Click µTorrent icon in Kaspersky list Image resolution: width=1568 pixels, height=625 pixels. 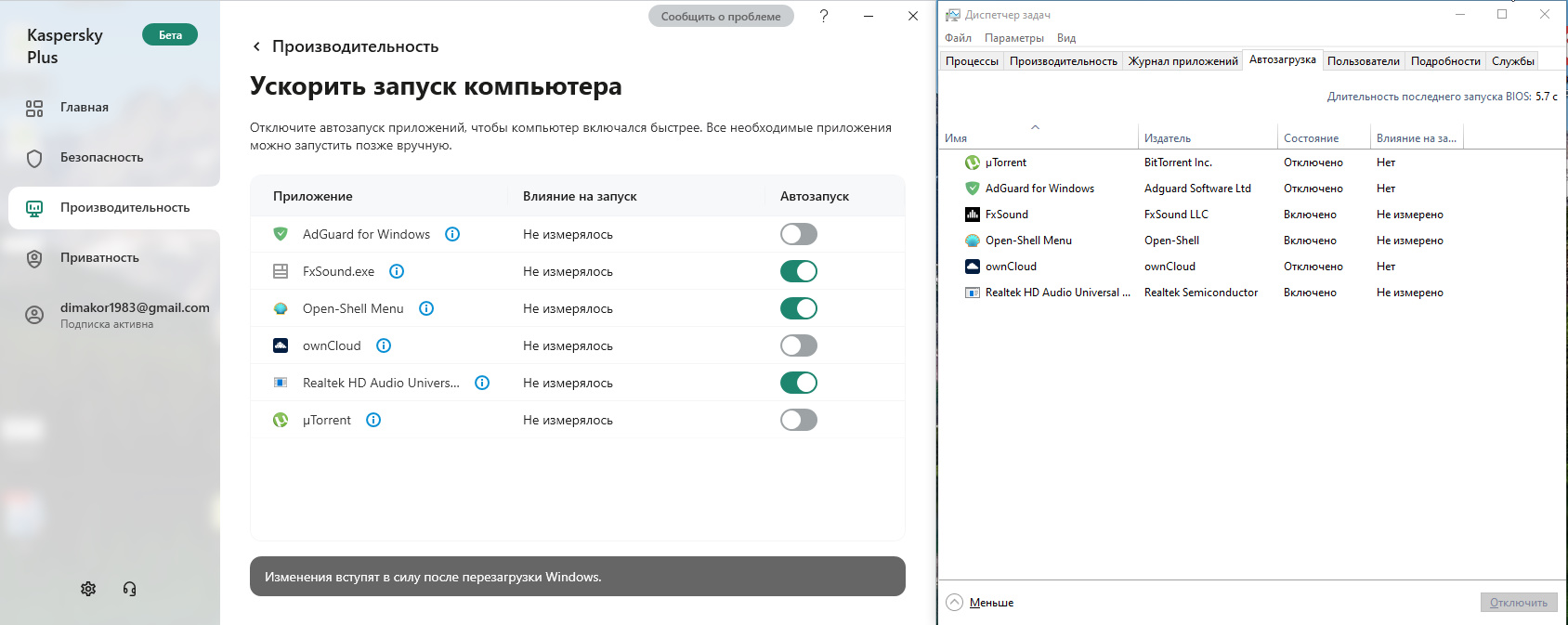(281, 420)
